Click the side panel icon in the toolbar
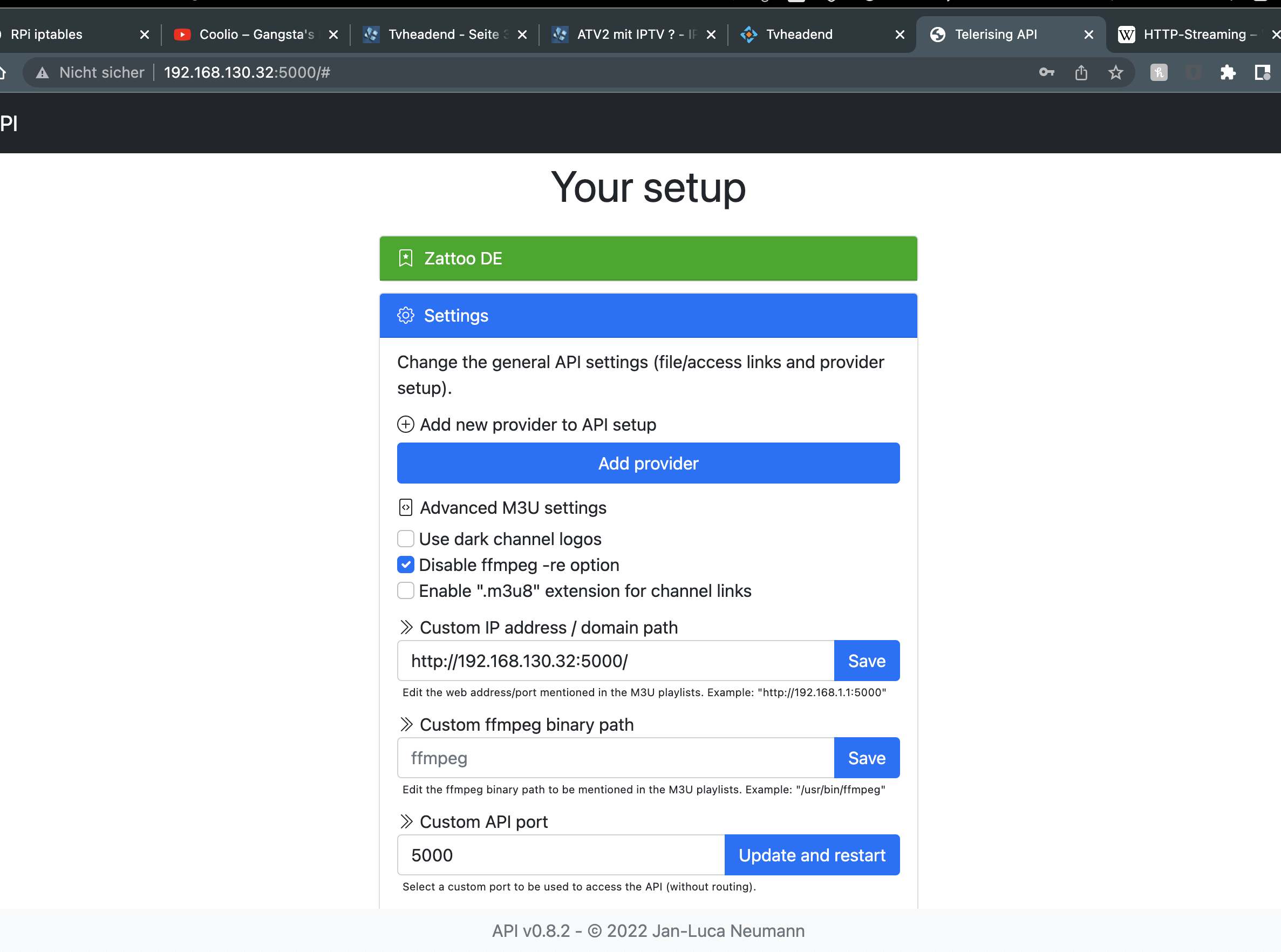Screen dimensions: 1281x952 click(x=1263, y=72)
